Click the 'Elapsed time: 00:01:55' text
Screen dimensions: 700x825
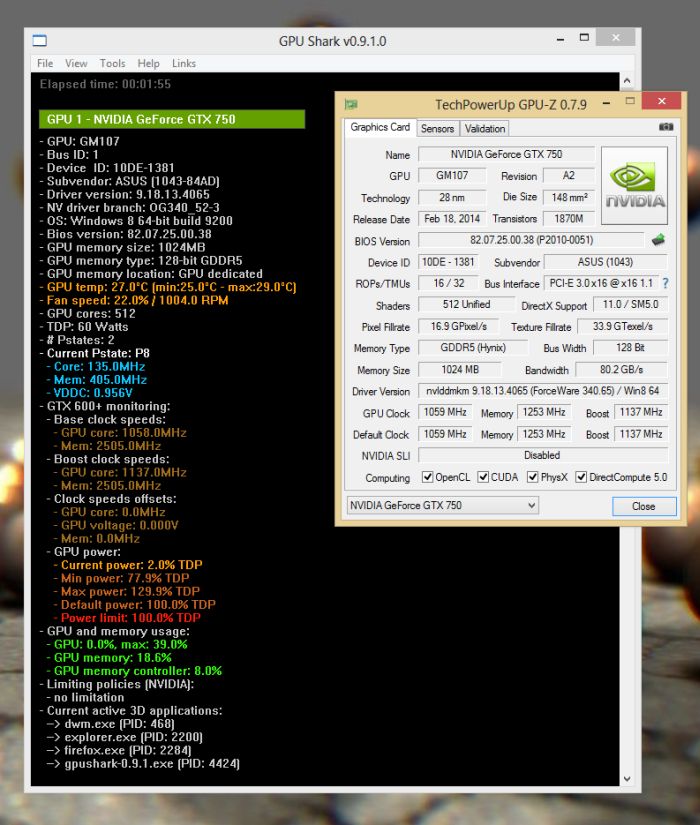[105, 84]
